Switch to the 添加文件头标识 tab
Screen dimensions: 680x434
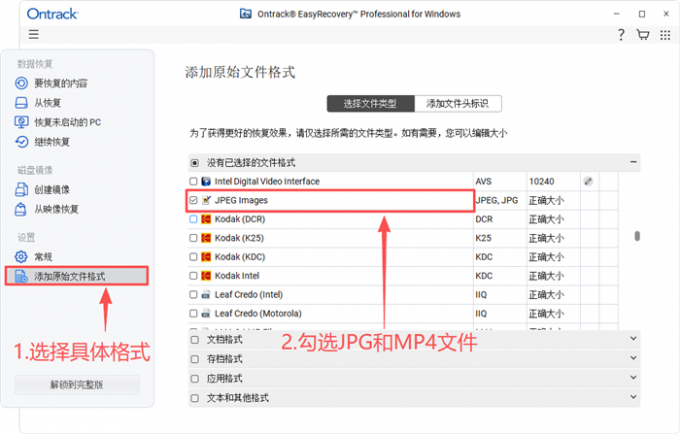458,104
